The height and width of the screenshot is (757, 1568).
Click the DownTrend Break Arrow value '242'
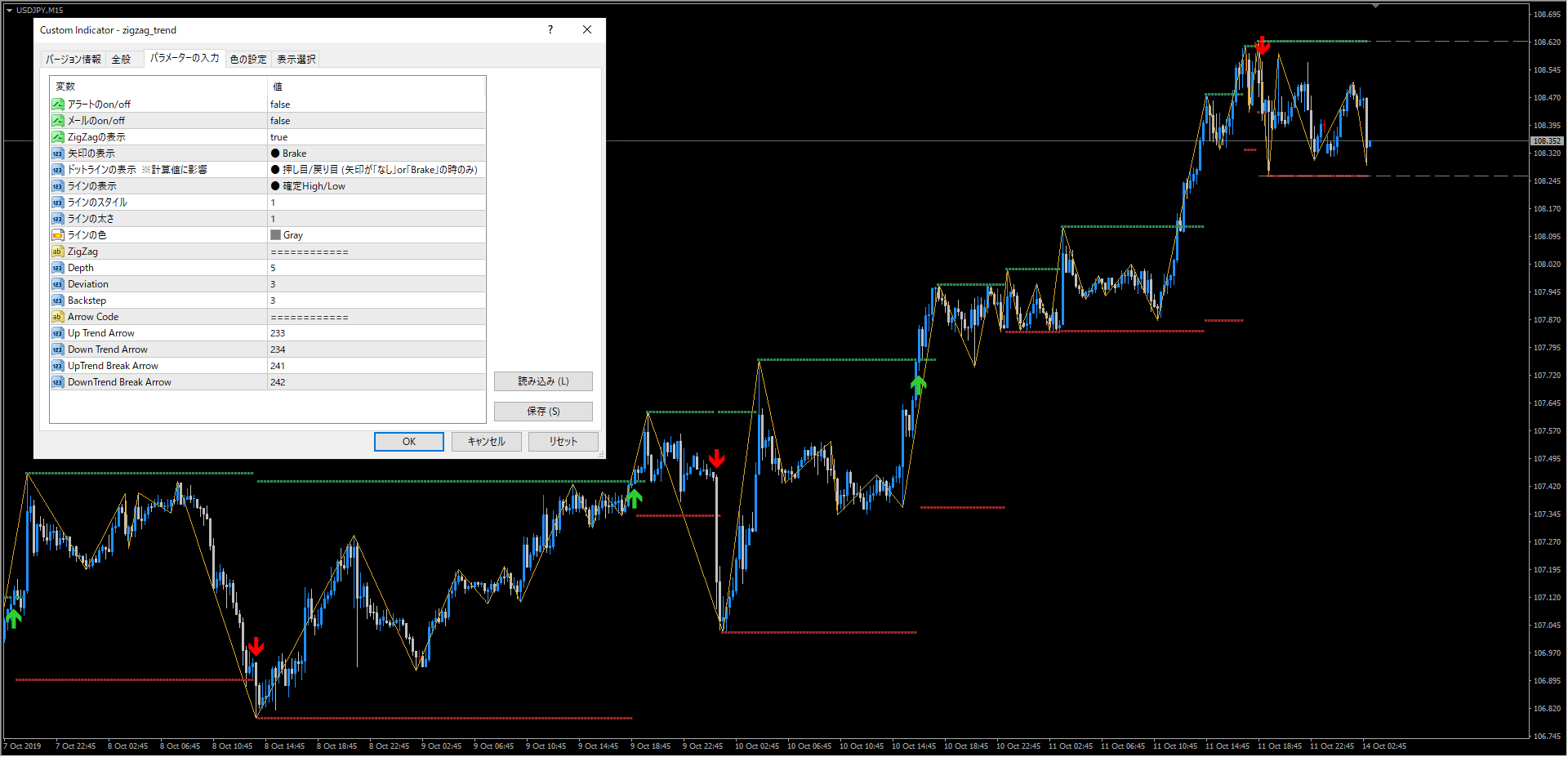pos(278,382)
